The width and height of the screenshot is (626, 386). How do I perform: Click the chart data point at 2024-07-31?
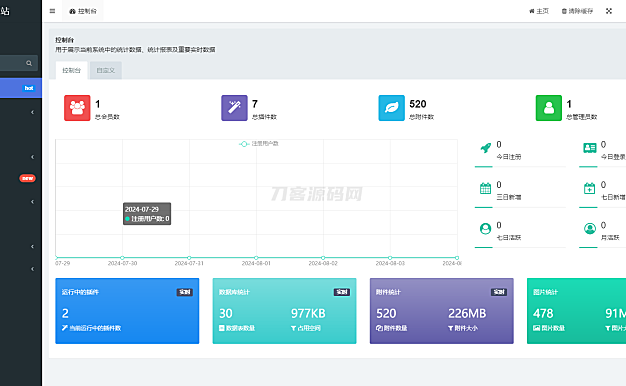coord(189,258)
